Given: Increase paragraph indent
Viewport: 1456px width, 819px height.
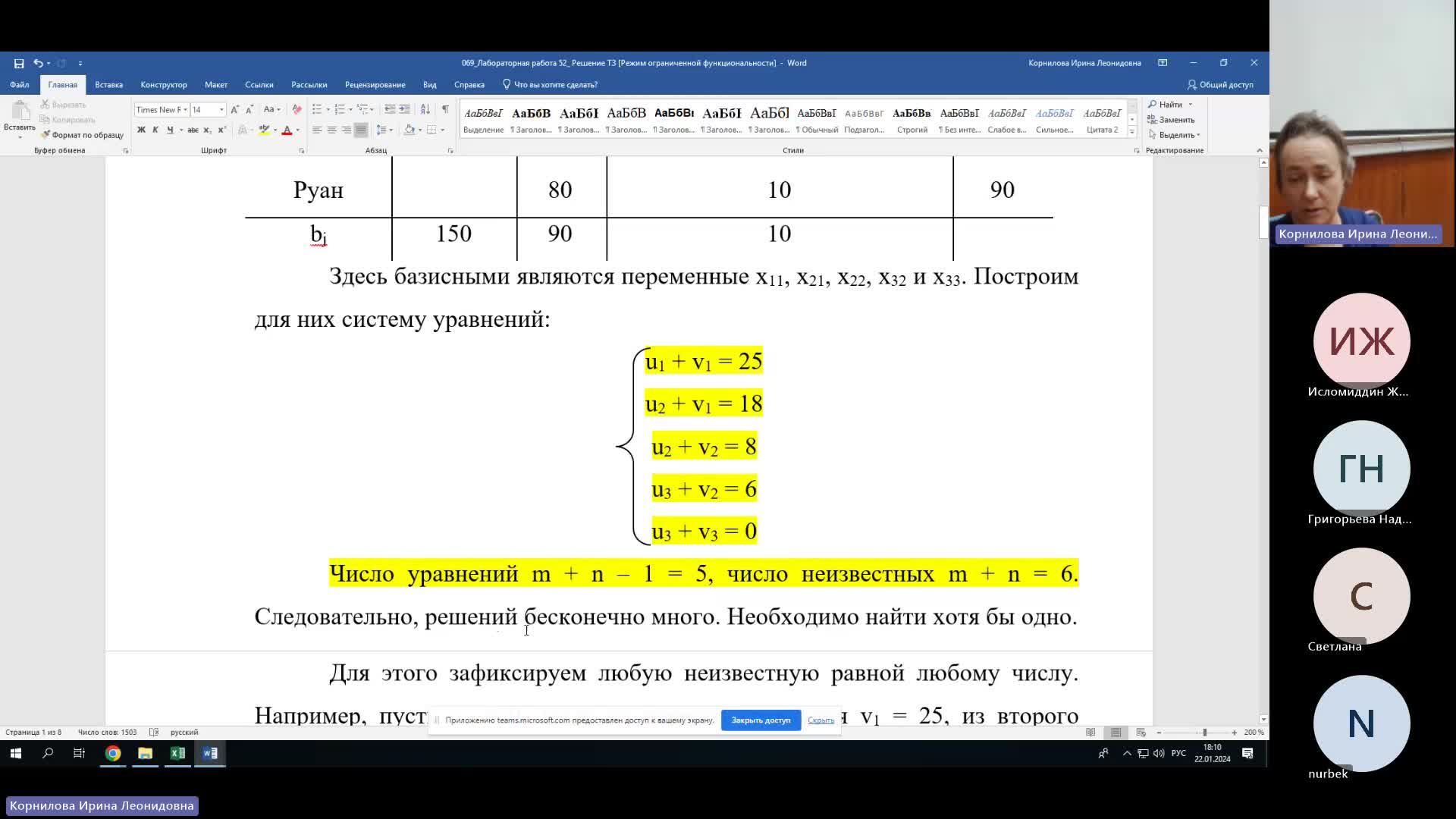Looking at the screenshot, I should [405, 110].
